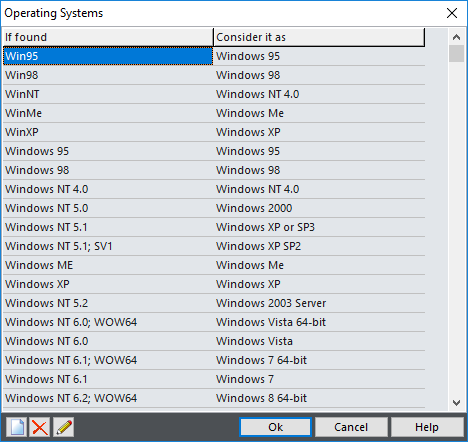Delete entry with red X icon
468x442 pixels.
[40, 427]
